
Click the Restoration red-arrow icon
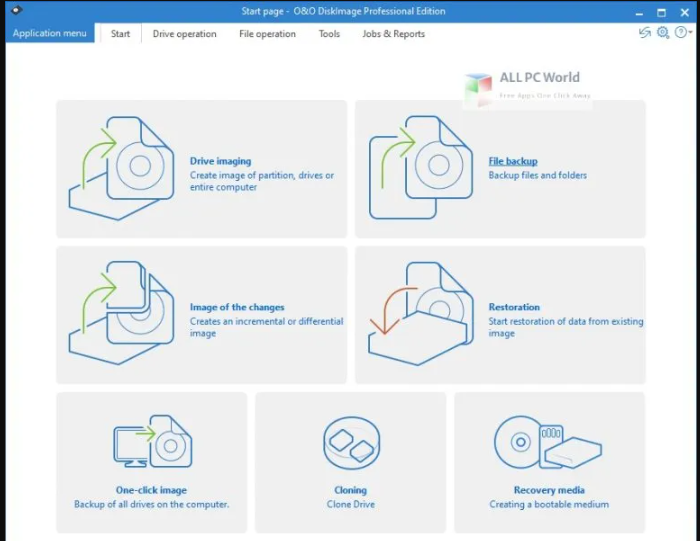421,313
